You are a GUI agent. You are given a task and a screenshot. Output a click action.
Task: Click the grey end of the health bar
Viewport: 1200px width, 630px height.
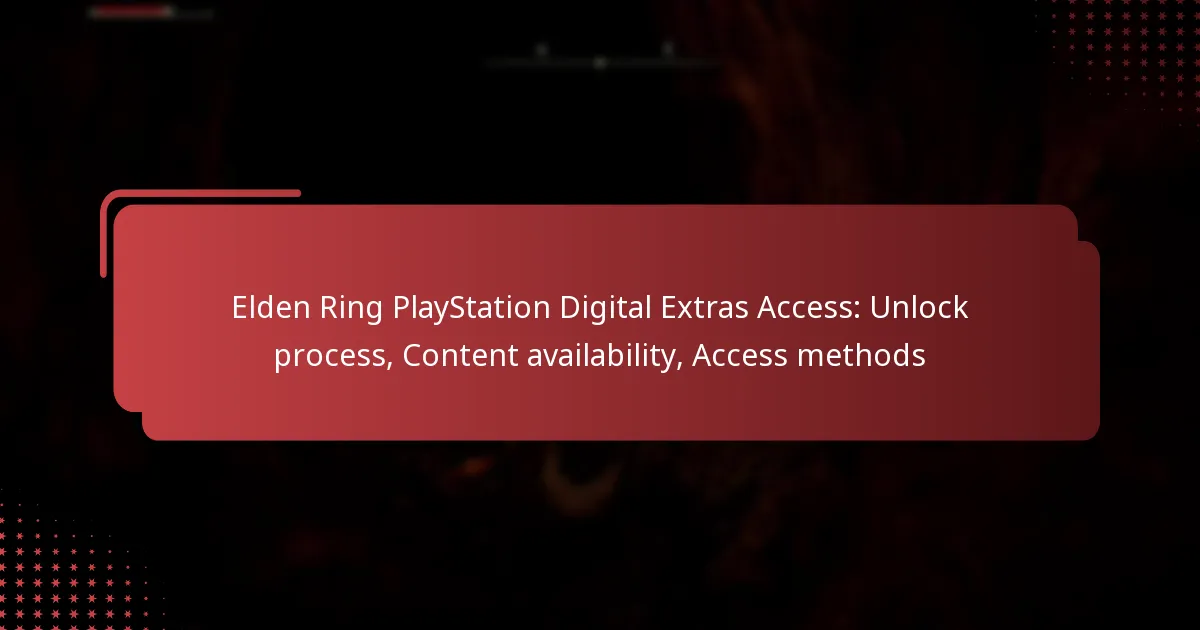194,14
